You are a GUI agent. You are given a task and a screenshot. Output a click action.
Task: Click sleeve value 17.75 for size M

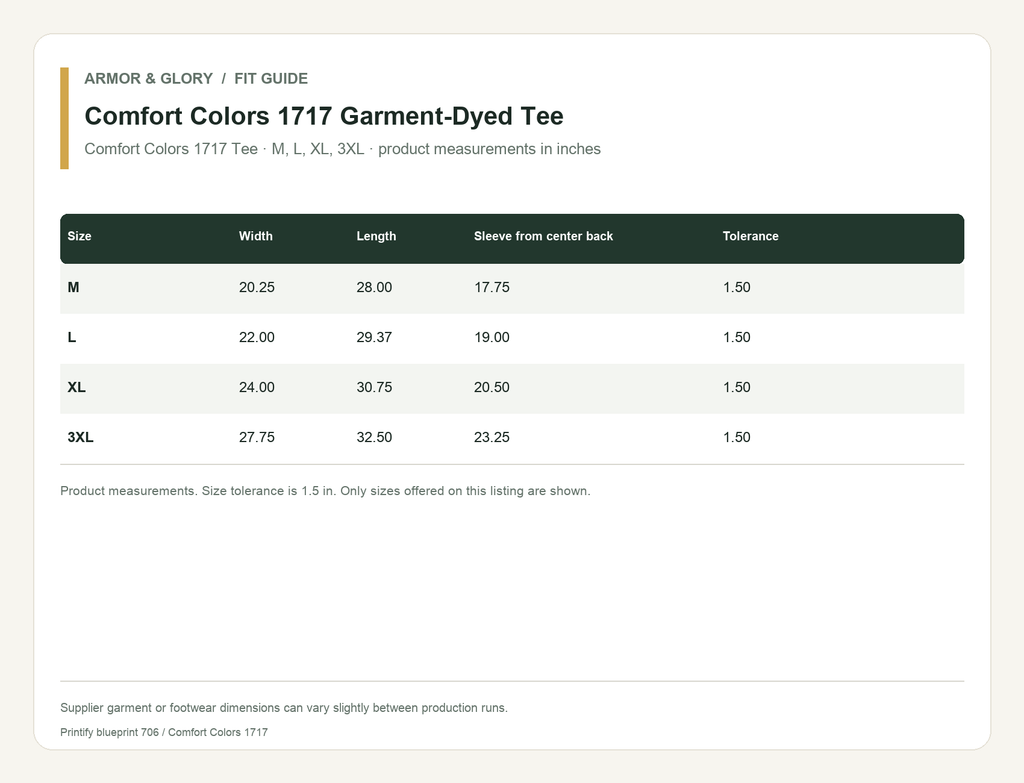coord(492,287)
